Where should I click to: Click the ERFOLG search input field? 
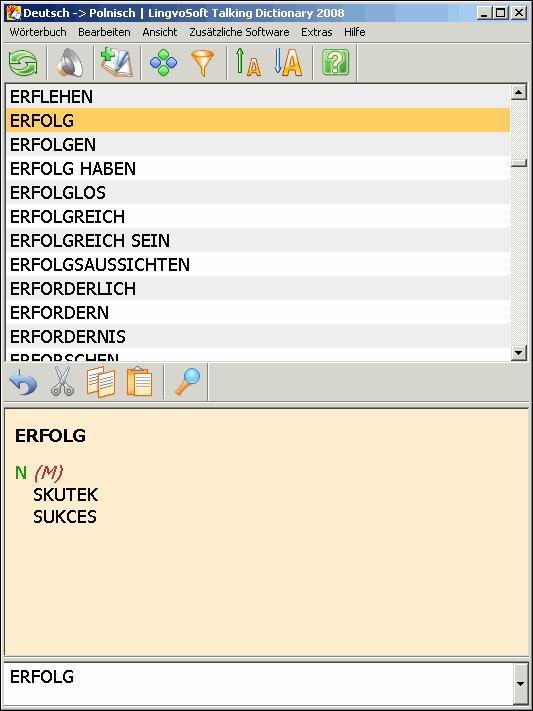pos(259,684)
